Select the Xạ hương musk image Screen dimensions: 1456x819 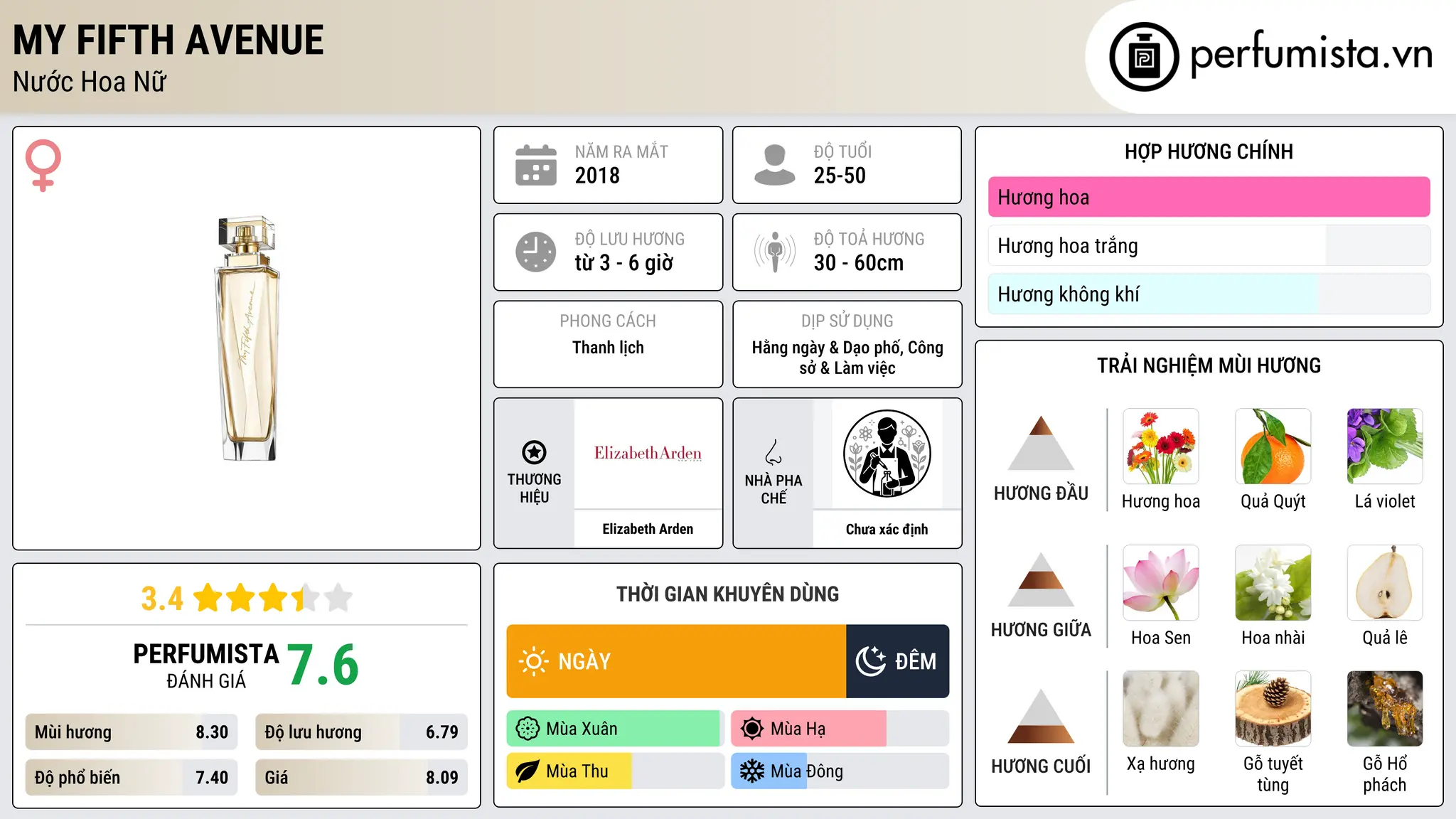(x=1161, y=709)
